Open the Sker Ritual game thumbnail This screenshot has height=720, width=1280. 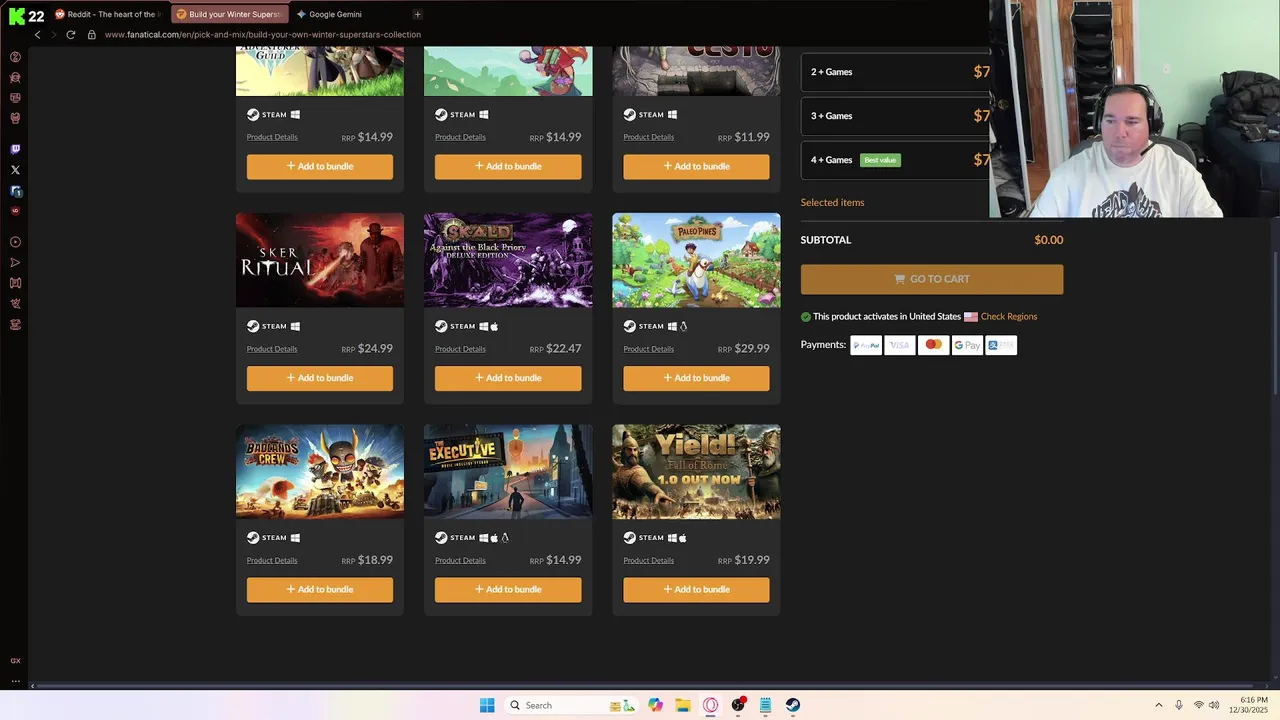pyautogui.click(x=320, y=260)
